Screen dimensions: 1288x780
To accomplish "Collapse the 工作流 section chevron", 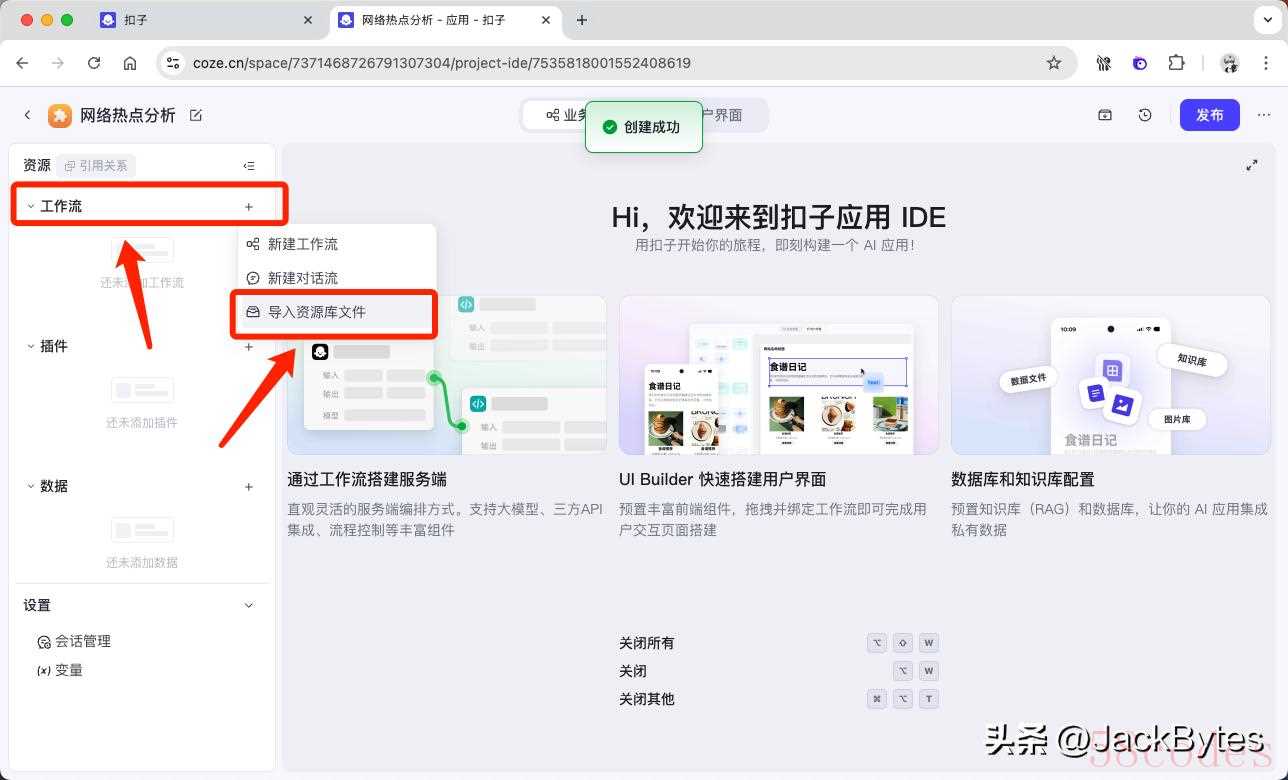I will (x=31, y=207).
